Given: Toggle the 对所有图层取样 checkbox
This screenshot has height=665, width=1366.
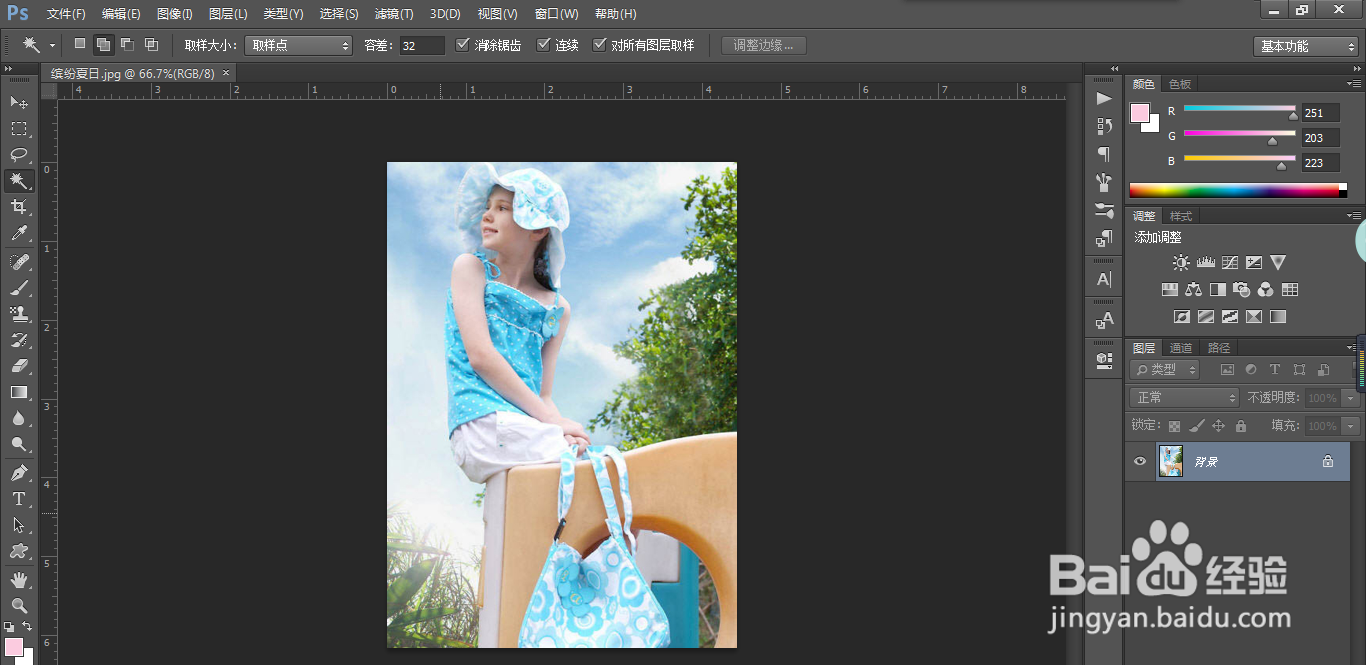Looking at the screenshot, I should 600,45.
